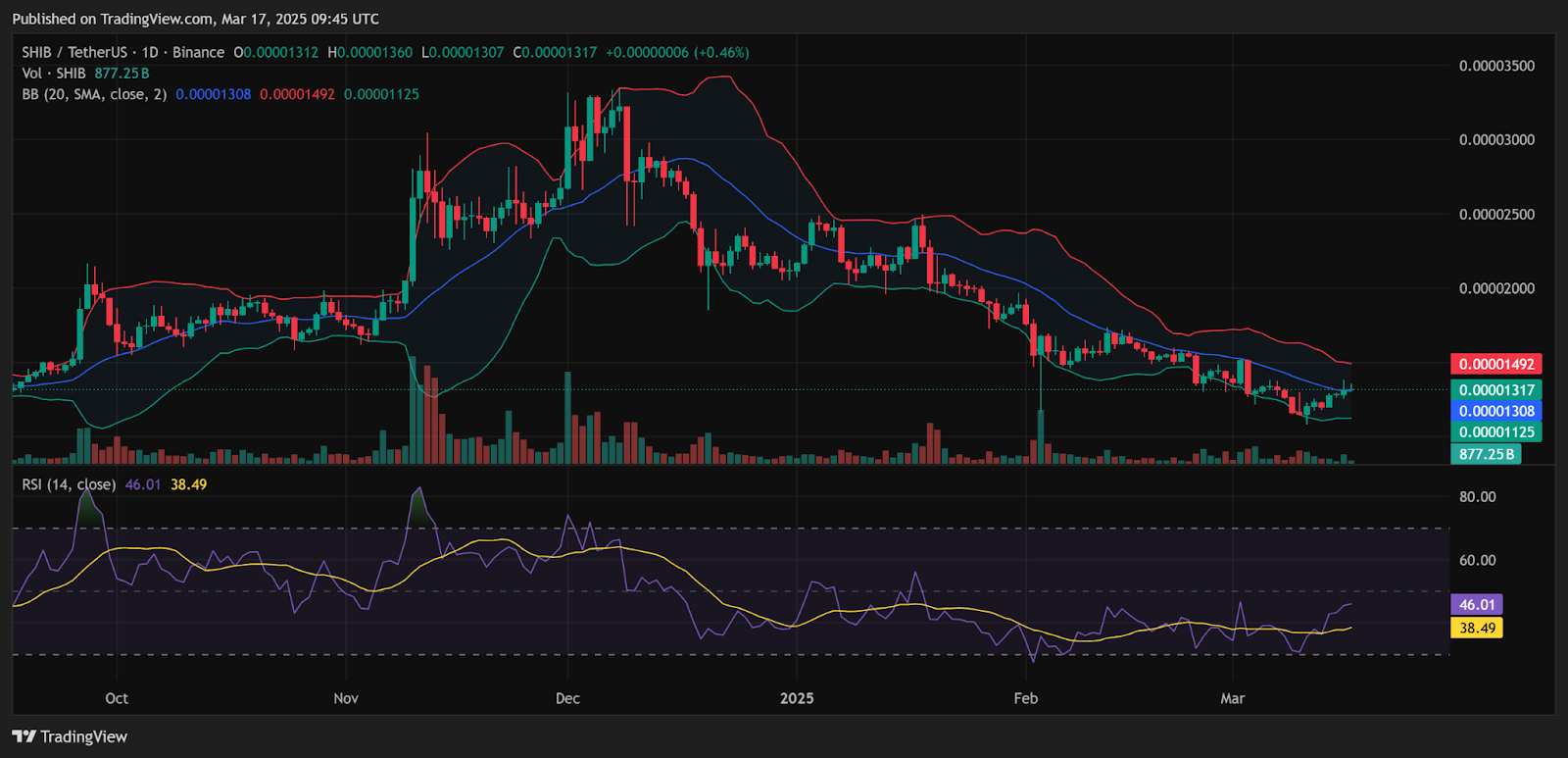The width and height of the screenshot is (1568, 758).
Task: Click the "Oct" label on the time axis
Action: (x=117, y=698)
